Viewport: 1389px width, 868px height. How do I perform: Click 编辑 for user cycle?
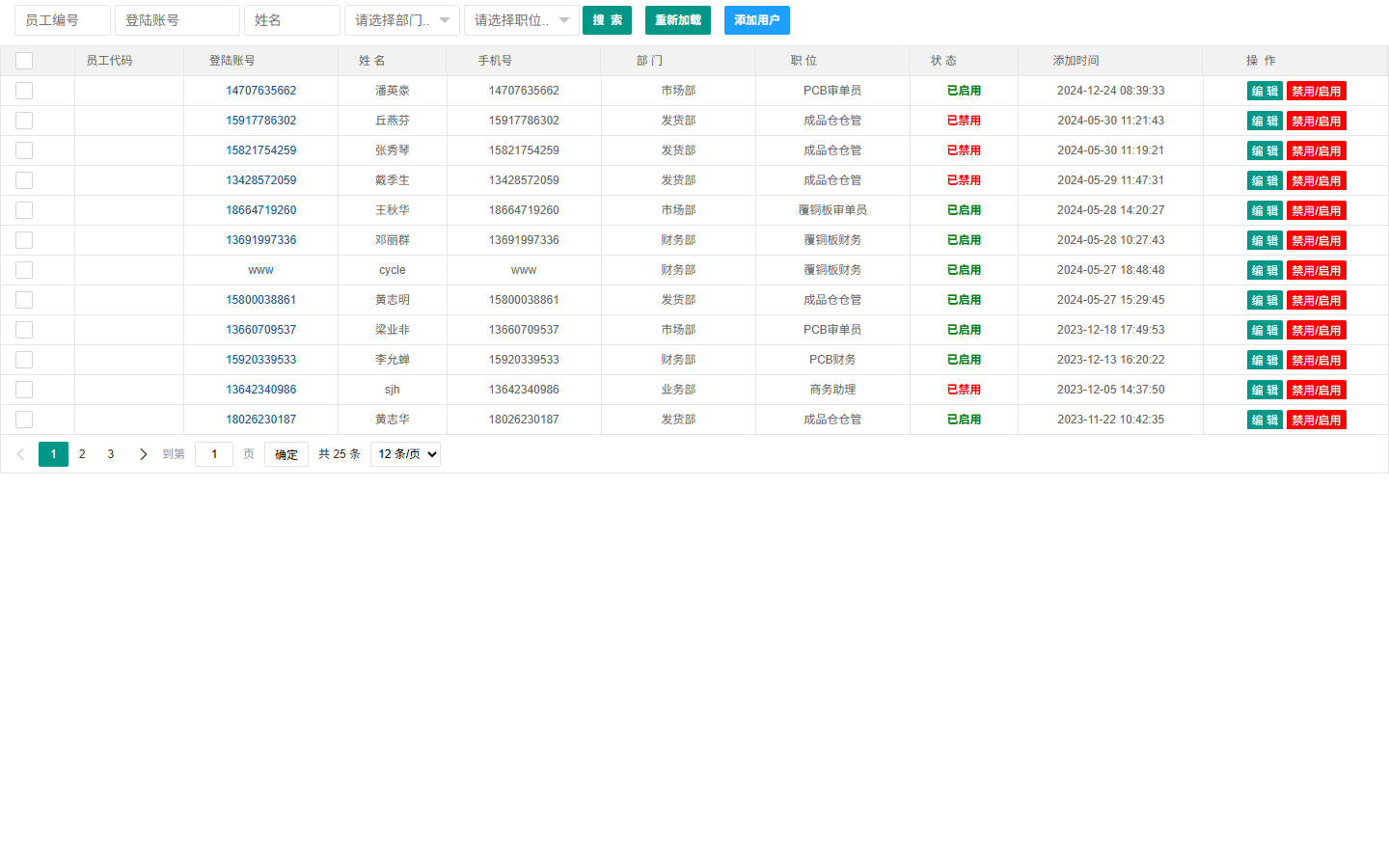pos(1265,271)
